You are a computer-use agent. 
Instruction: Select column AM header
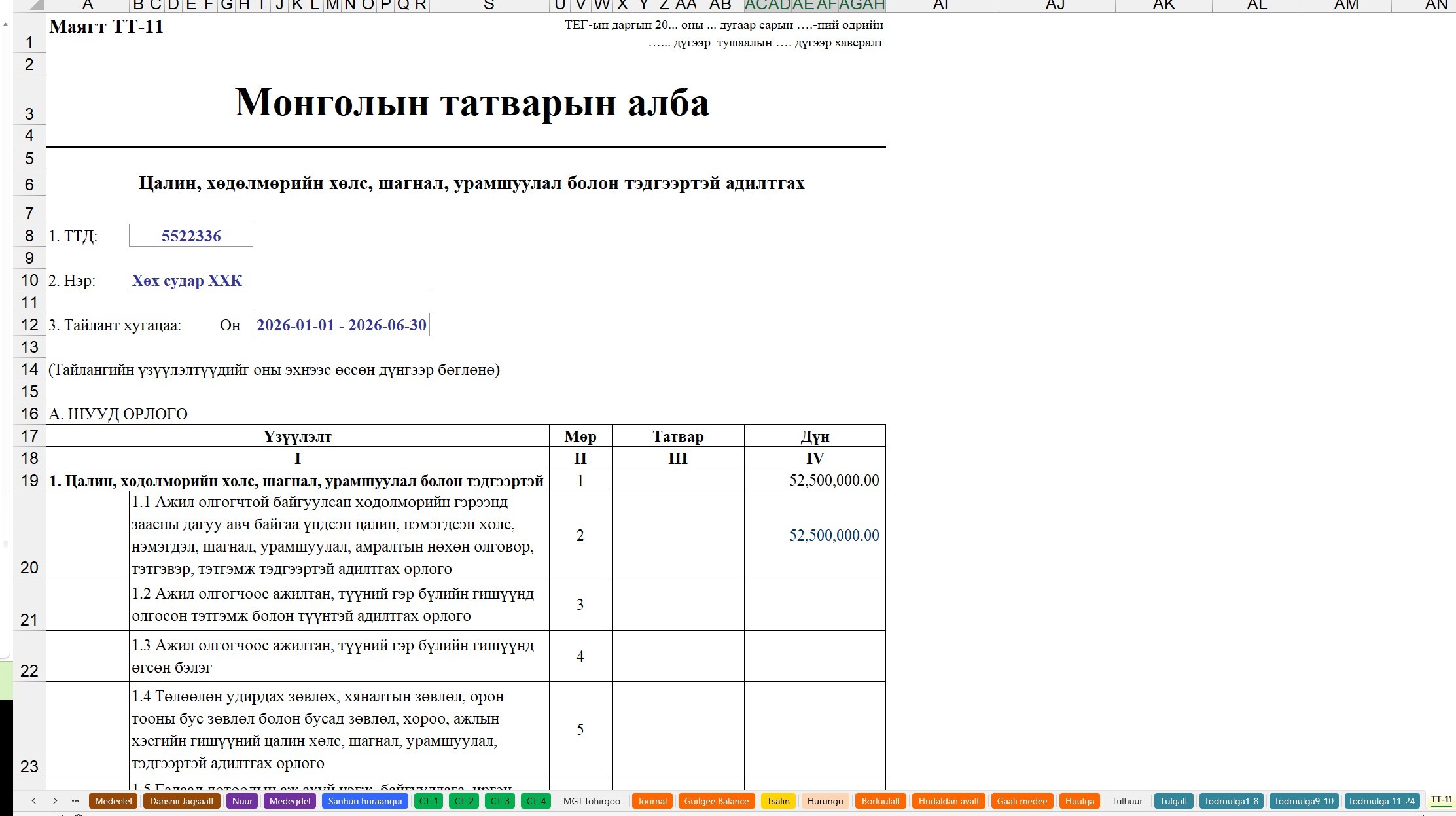(x=1346, y=5)
